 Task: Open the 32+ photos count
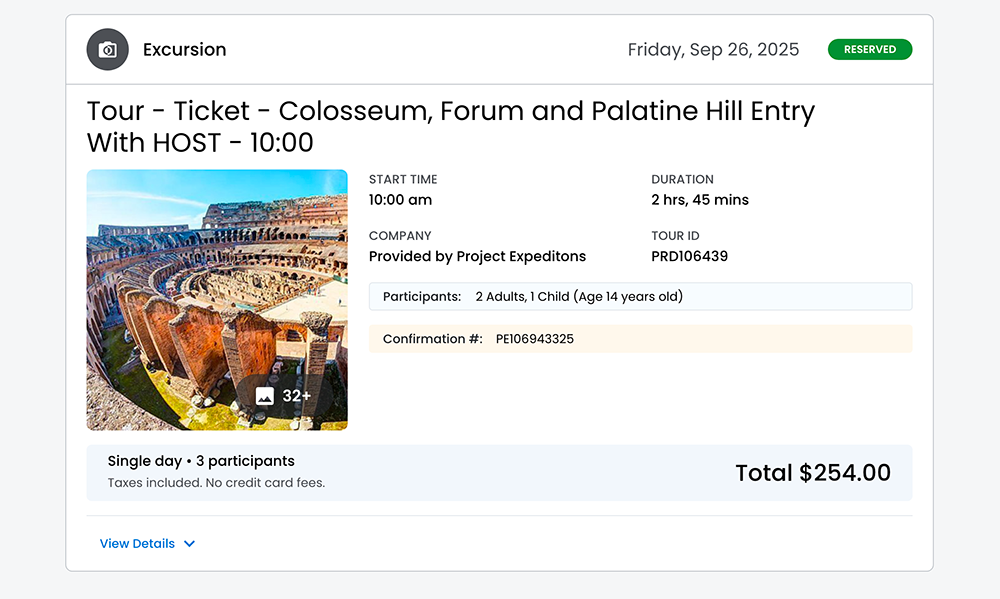click(296, 396)
